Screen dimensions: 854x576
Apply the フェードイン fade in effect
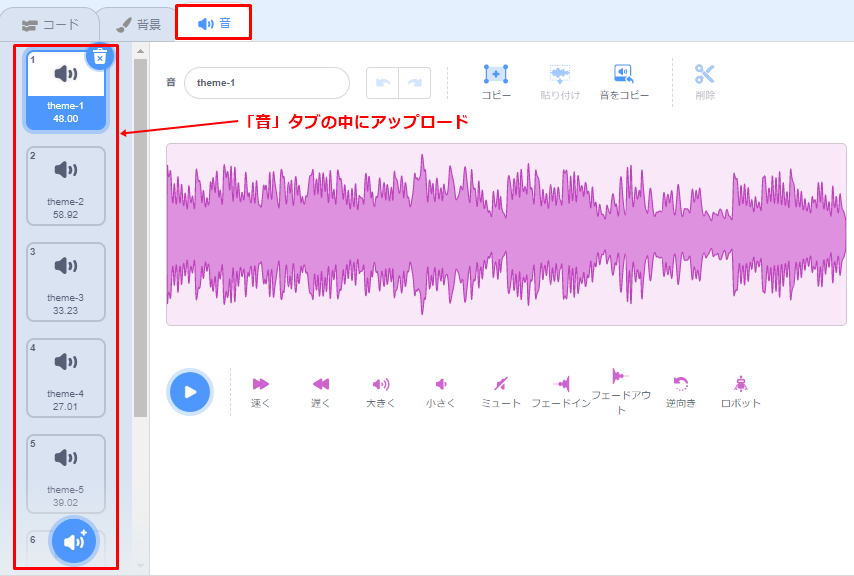(561, 392)
